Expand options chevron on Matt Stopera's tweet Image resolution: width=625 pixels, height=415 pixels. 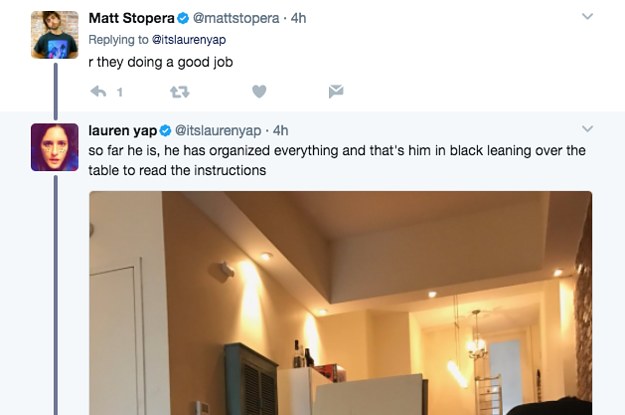click(588, 16)
